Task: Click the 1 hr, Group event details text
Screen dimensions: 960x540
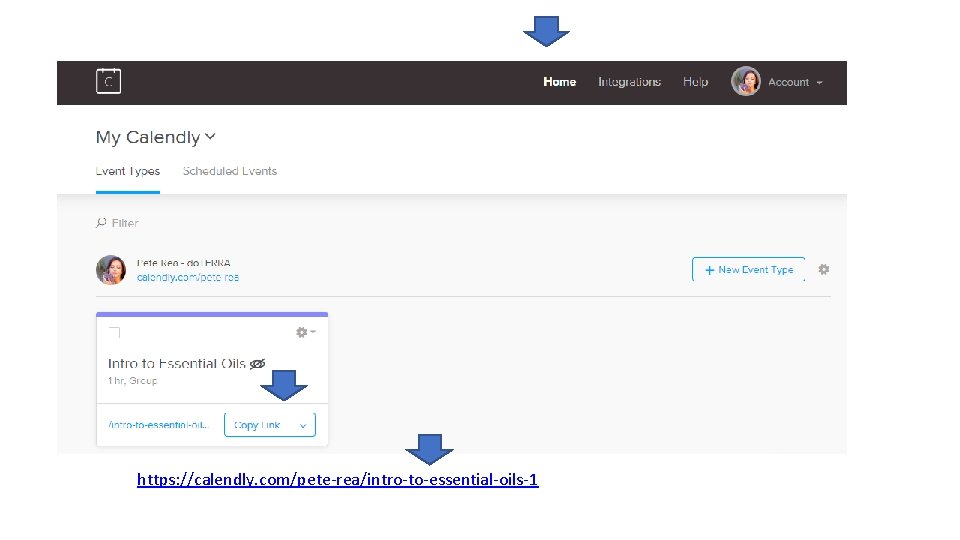Action: click(132, 381)
